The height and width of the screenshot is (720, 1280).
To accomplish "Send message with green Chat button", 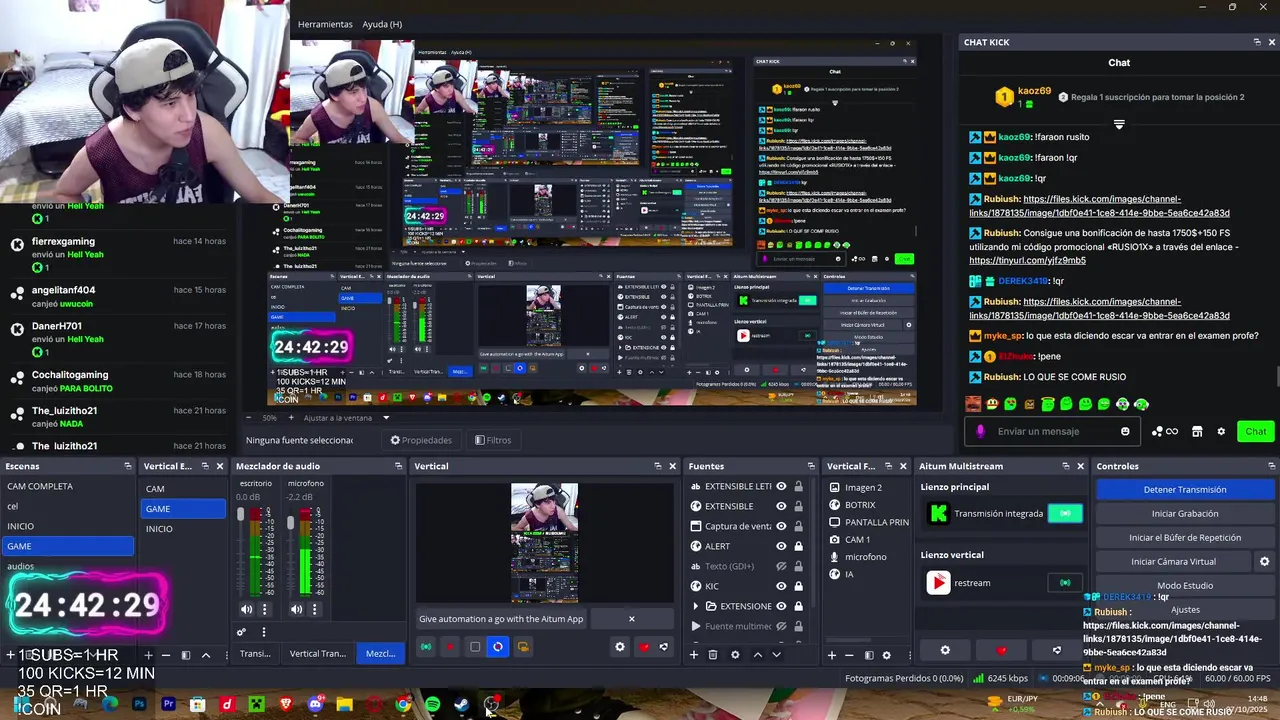I will (x=1256, y=432).
